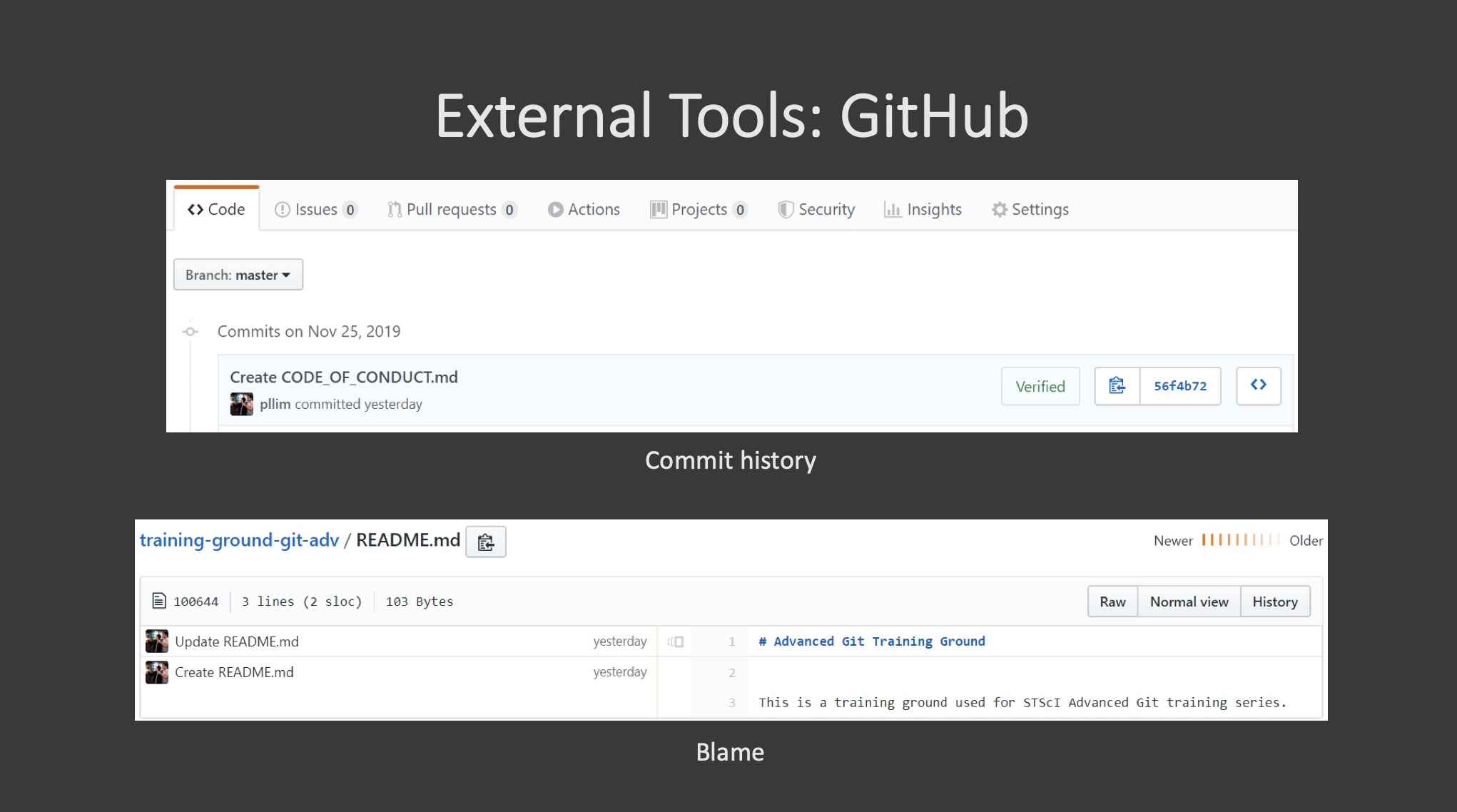Open split blame view icon near Update README.md
Screen dimensions: 1457x812
click(x=674, y=641)
